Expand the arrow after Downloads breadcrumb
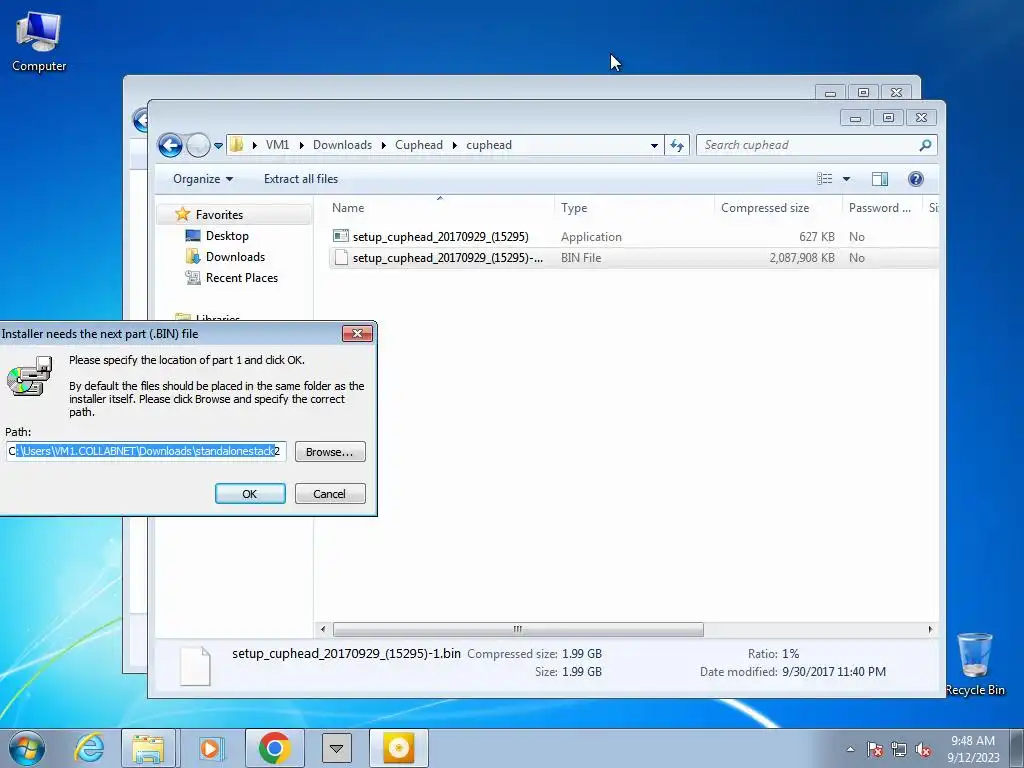This screenshot has width=1024, height=768. pyautogui.click(x=383, y=145)
